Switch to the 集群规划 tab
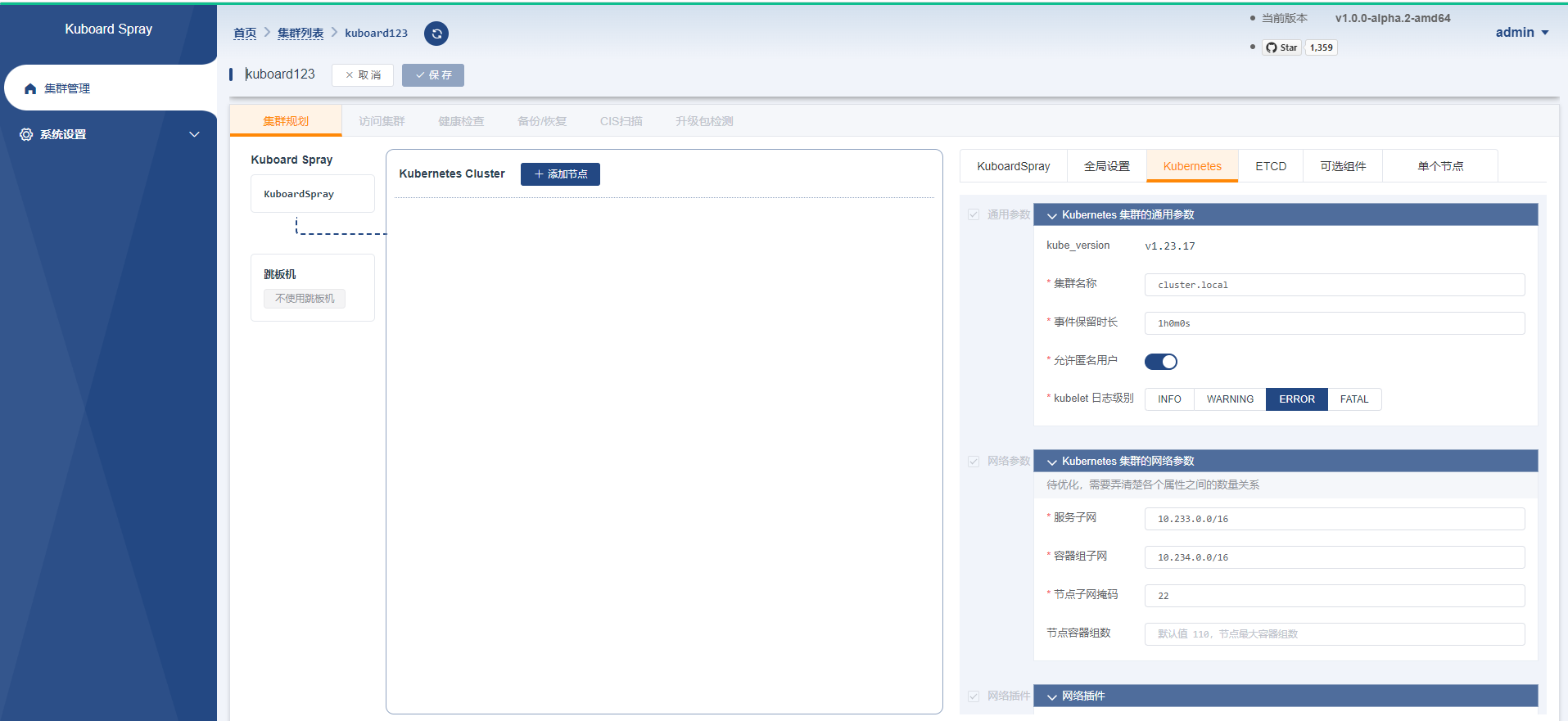1568x721 pixels. point(286,121)
